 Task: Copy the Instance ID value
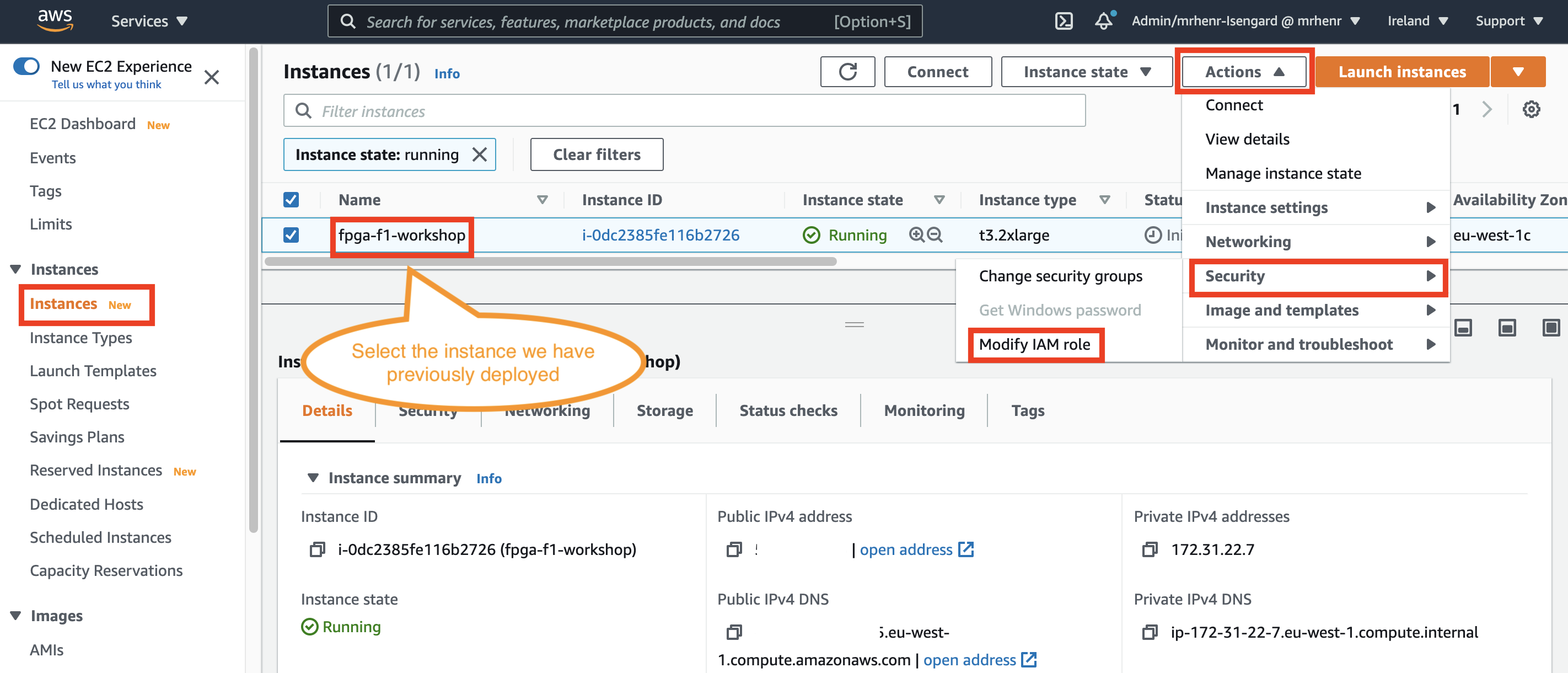317,549
